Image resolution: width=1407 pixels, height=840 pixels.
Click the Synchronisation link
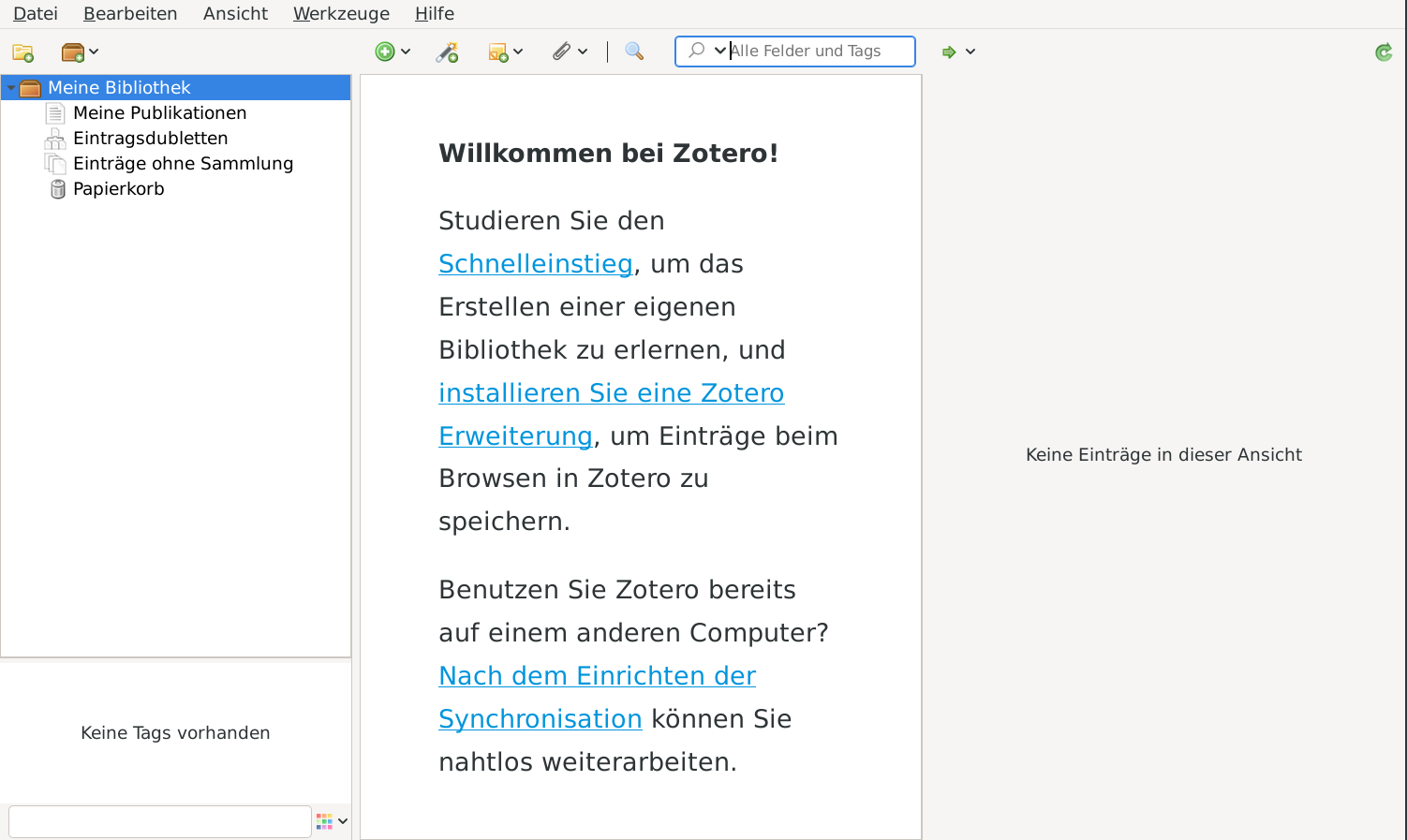point(541,719)
